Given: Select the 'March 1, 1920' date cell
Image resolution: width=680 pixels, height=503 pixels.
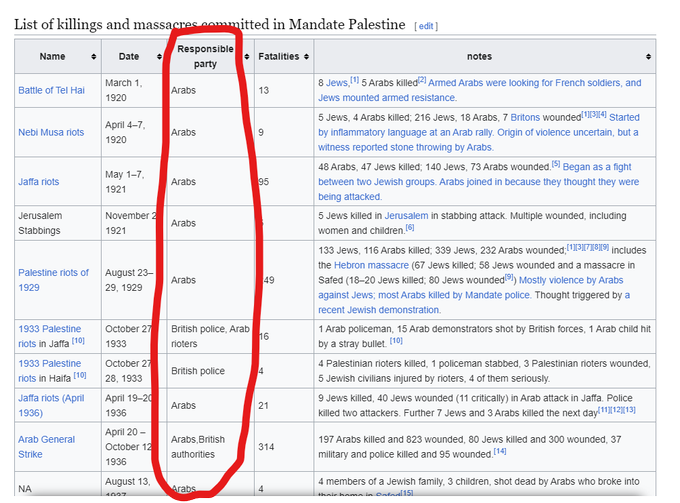Looking at the screenshot, I should point(133,90).
